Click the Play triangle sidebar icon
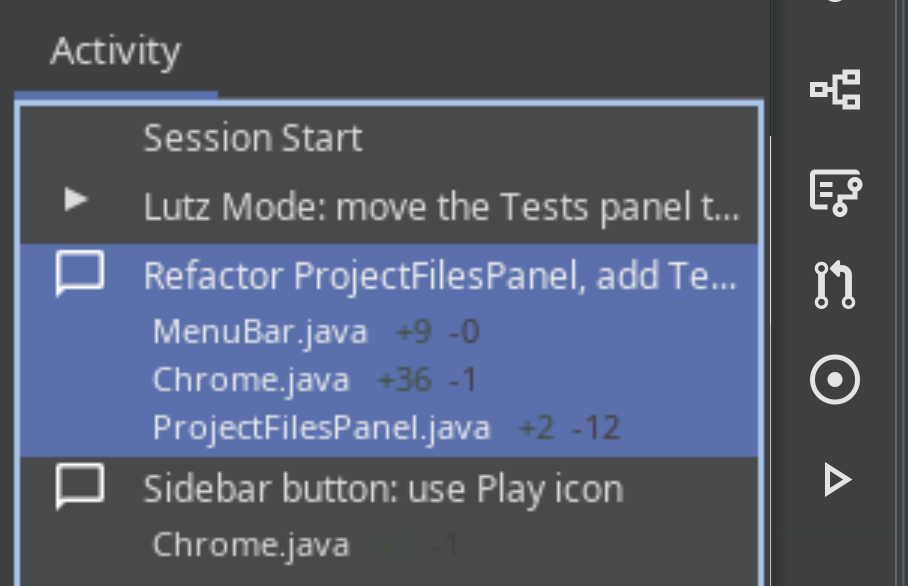Screen dimensions: 908x586 tap(835, 480)
